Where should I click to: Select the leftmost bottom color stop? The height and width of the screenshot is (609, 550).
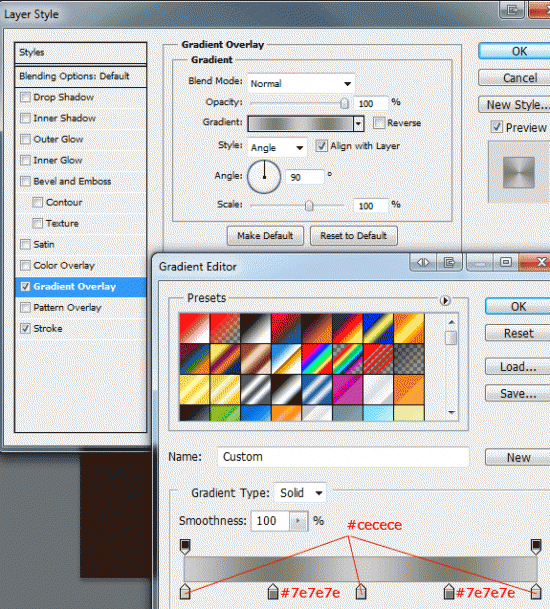[185, 591]
